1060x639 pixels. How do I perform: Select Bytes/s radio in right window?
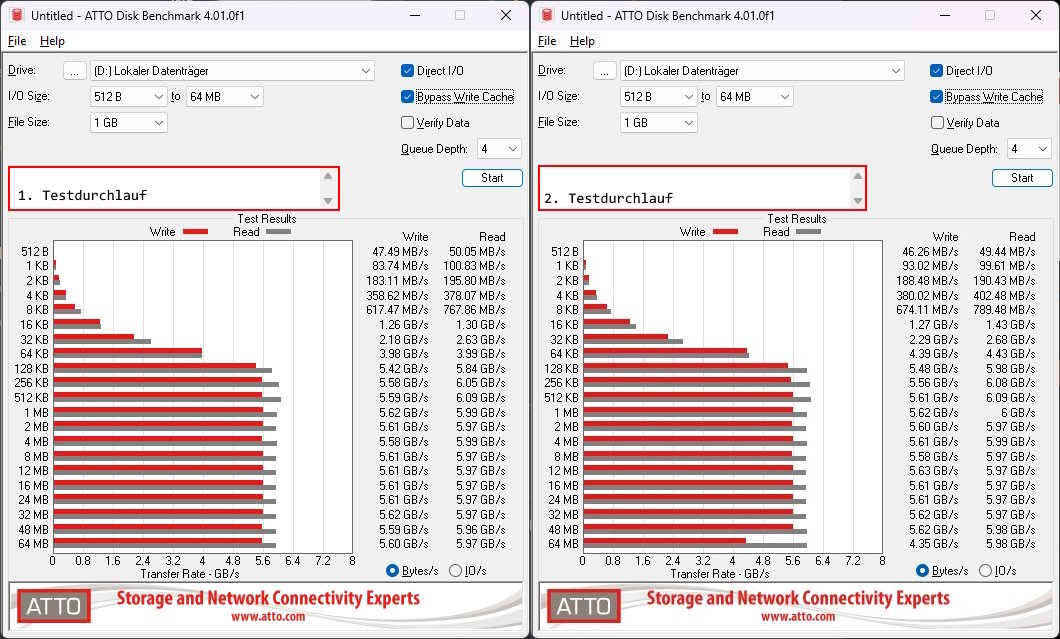(x=922, y=571)
